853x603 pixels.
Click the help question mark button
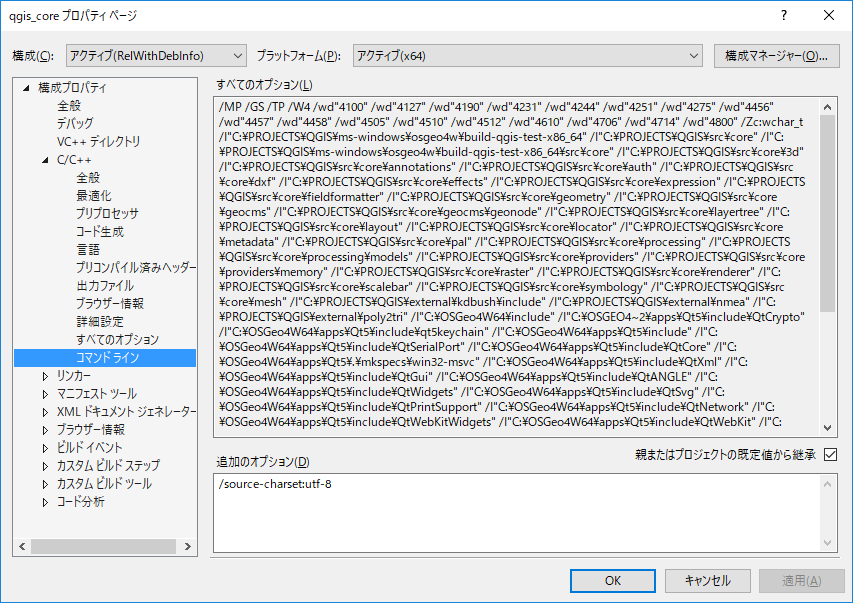[784, 16]
